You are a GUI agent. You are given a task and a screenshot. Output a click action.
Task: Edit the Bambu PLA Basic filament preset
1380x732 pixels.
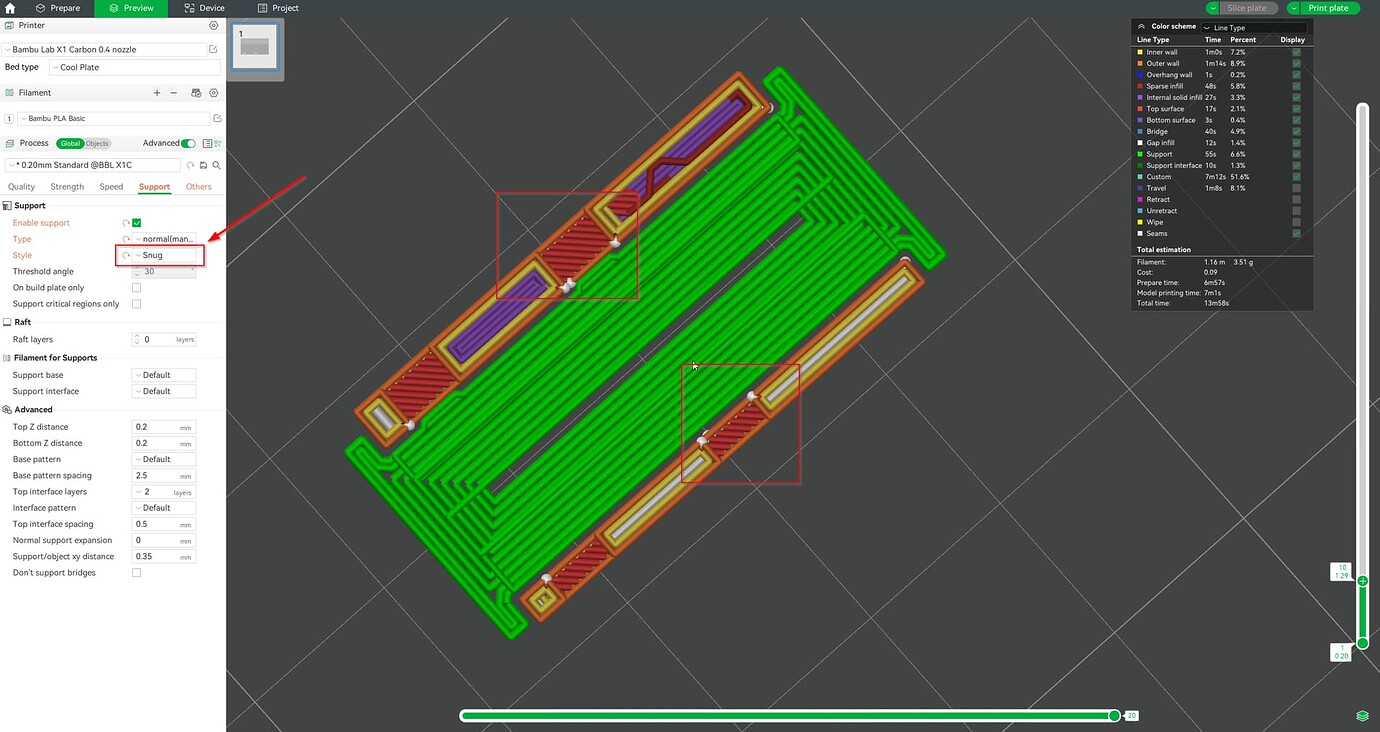tap(217, 118)
